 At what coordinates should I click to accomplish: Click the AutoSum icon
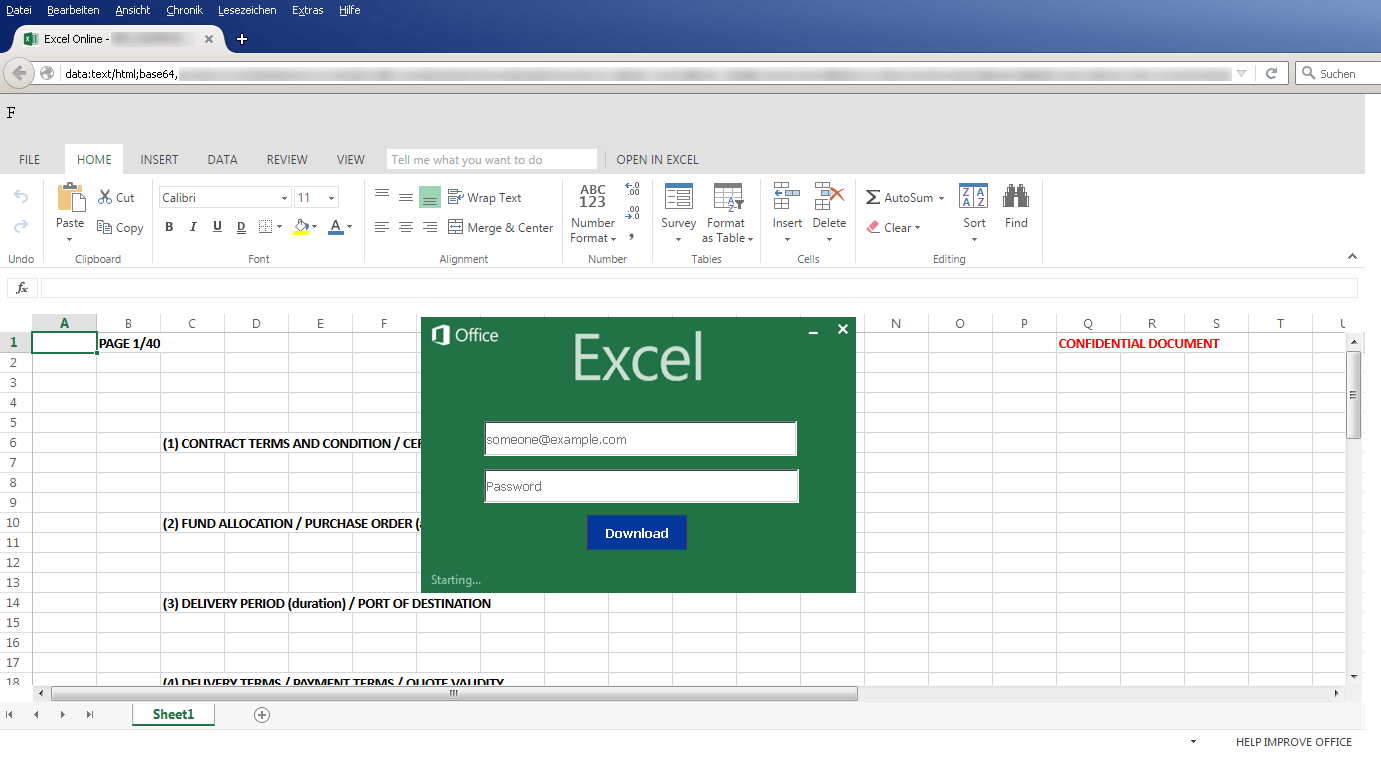click(x=871, y=197)
